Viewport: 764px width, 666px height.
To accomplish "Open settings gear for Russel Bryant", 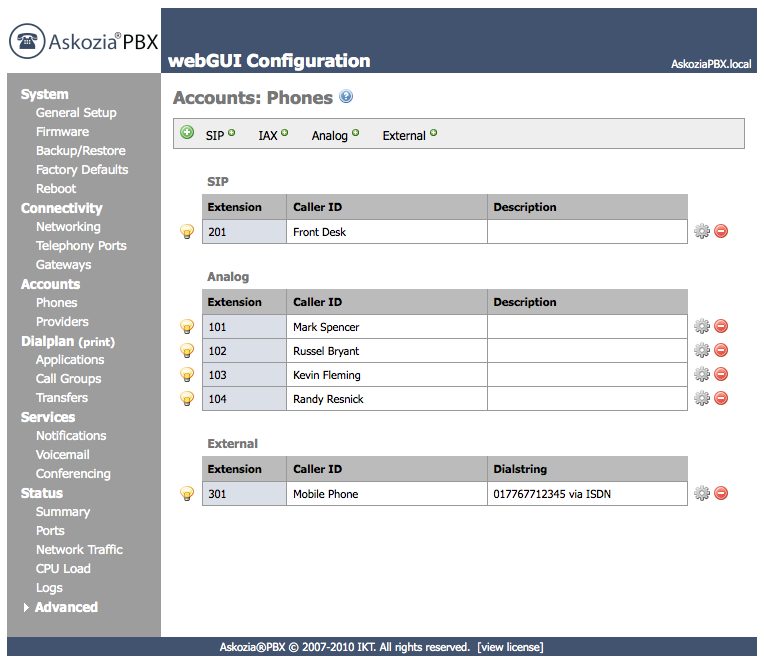I will point(702,350).
